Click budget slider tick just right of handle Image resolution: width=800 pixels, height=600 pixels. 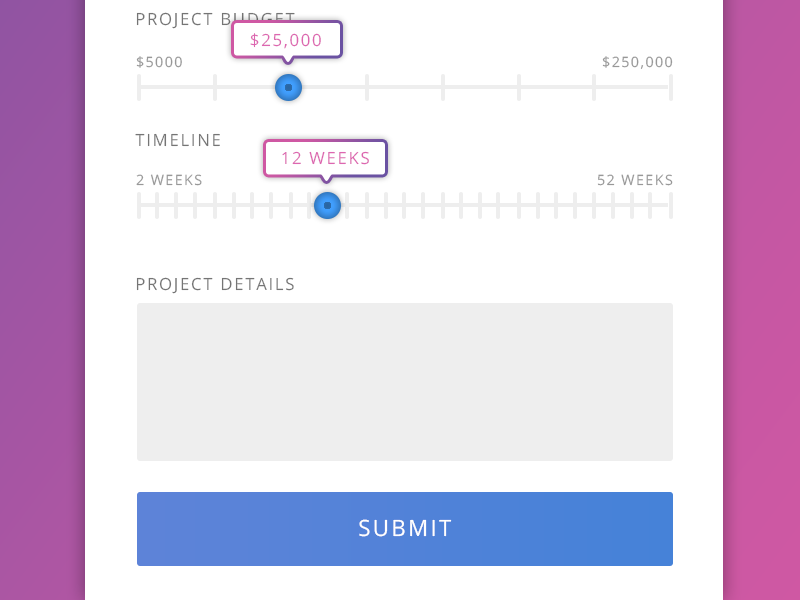click(x=367, y=87)
